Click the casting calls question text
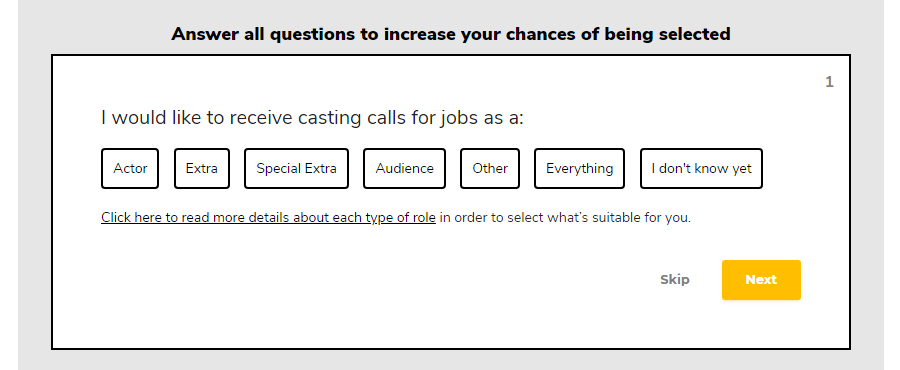The height and width of the screenshot is (370, 900). click(312, 118)
